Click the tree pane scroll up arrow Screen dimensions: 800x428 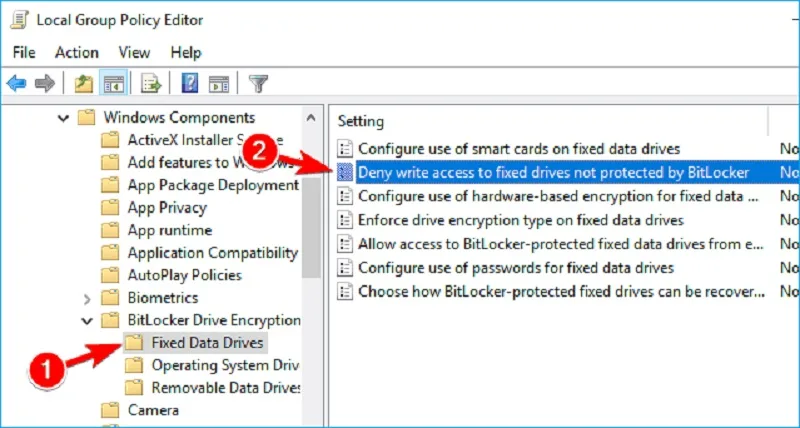(x=311, y=118)
